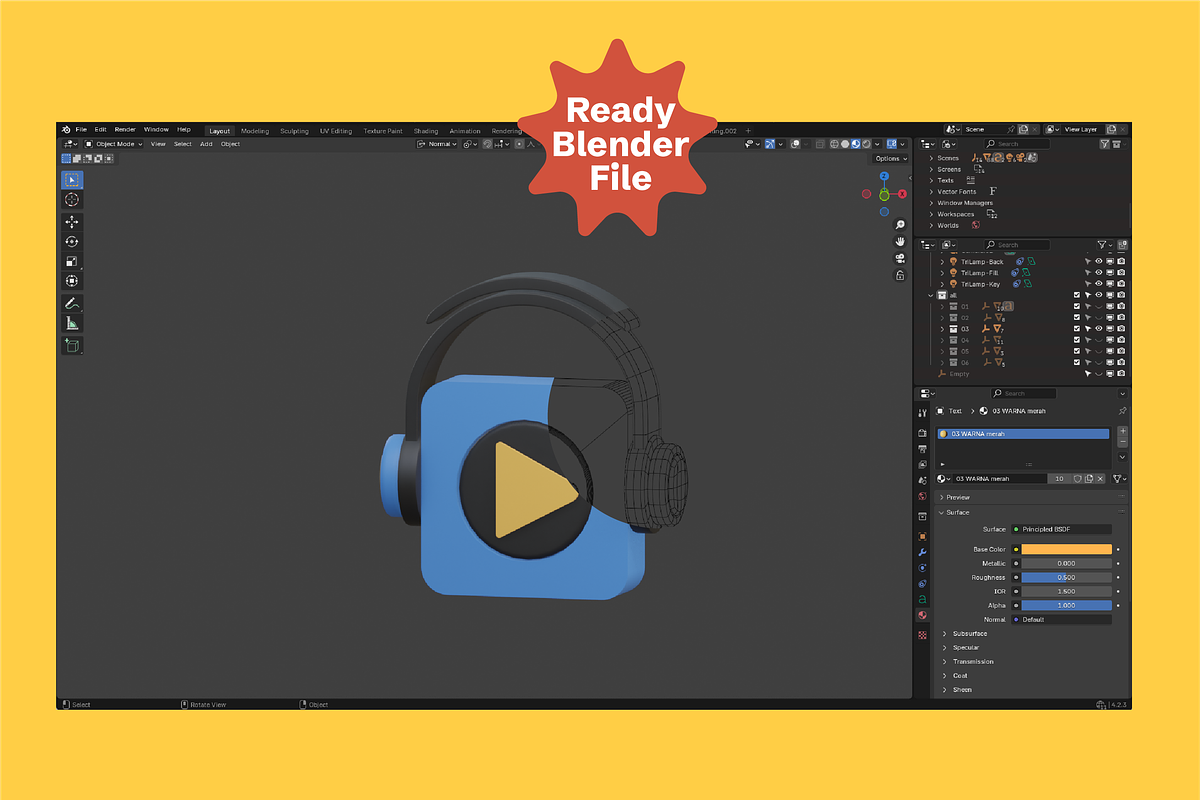Expand the Transmission section

pos(945,661)
